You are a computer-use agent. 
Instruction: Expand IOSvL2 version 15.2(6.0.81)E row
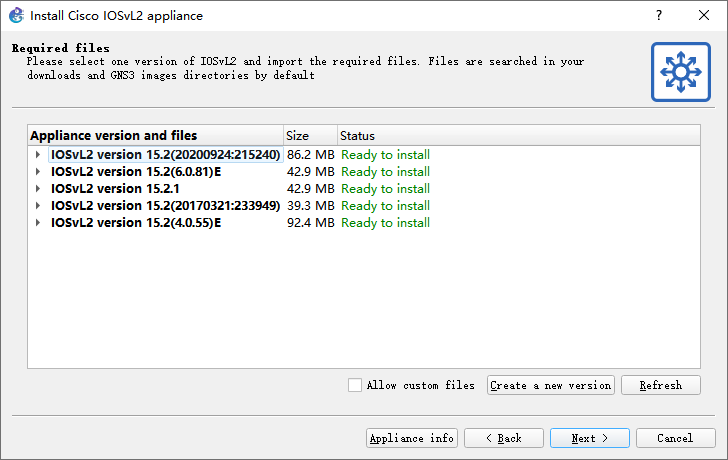[38, 172]
